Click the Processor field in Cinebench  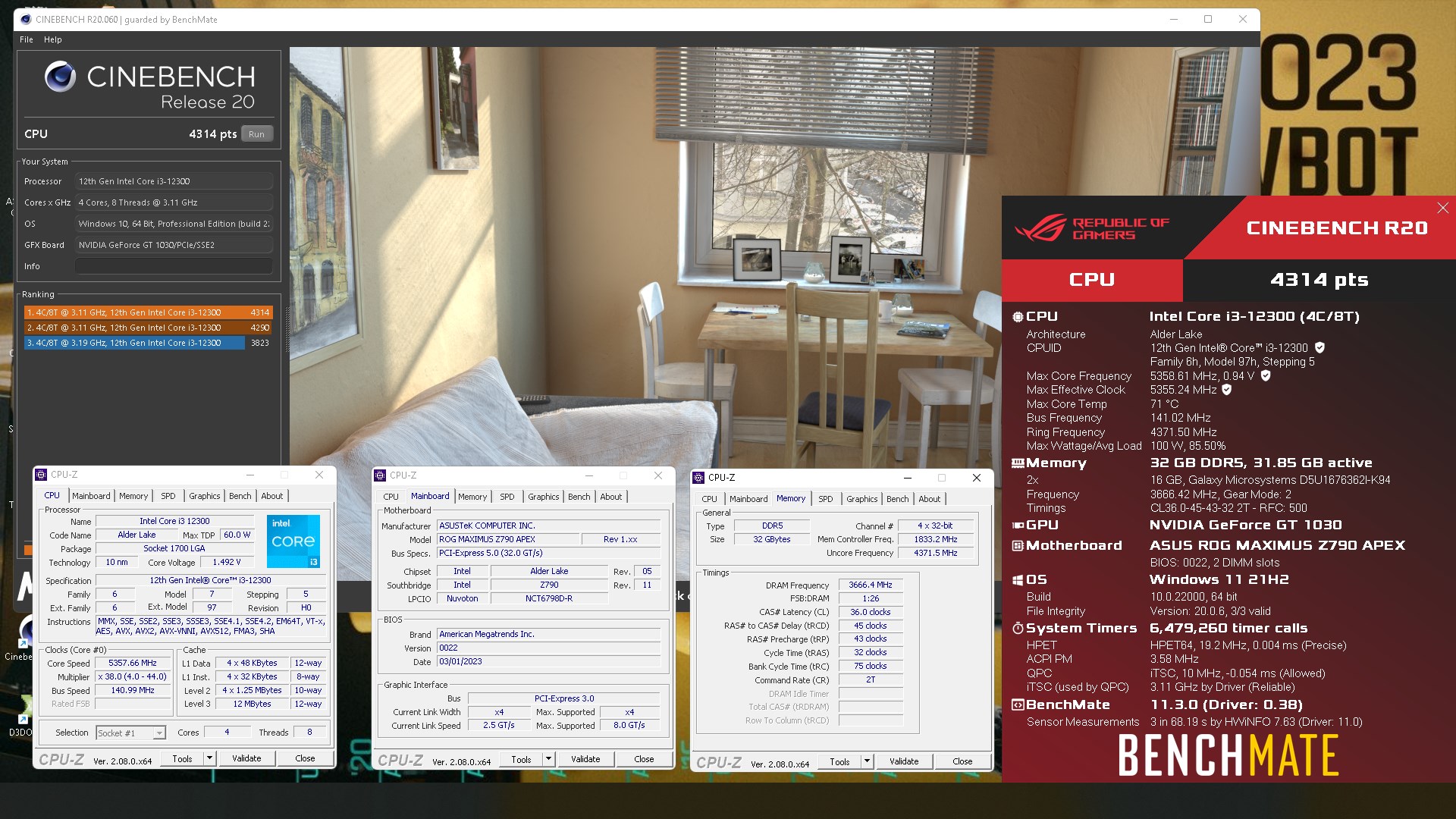[x=174, y=181]
